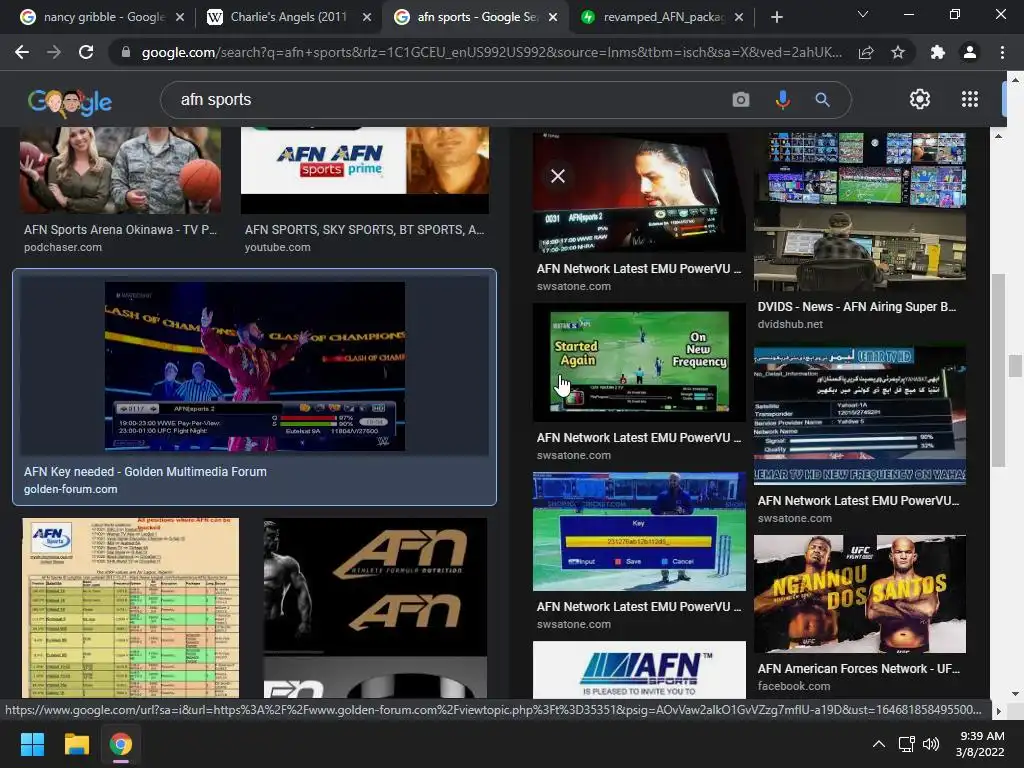
Task: Close the image preview with X
Action: click(558, 176)
